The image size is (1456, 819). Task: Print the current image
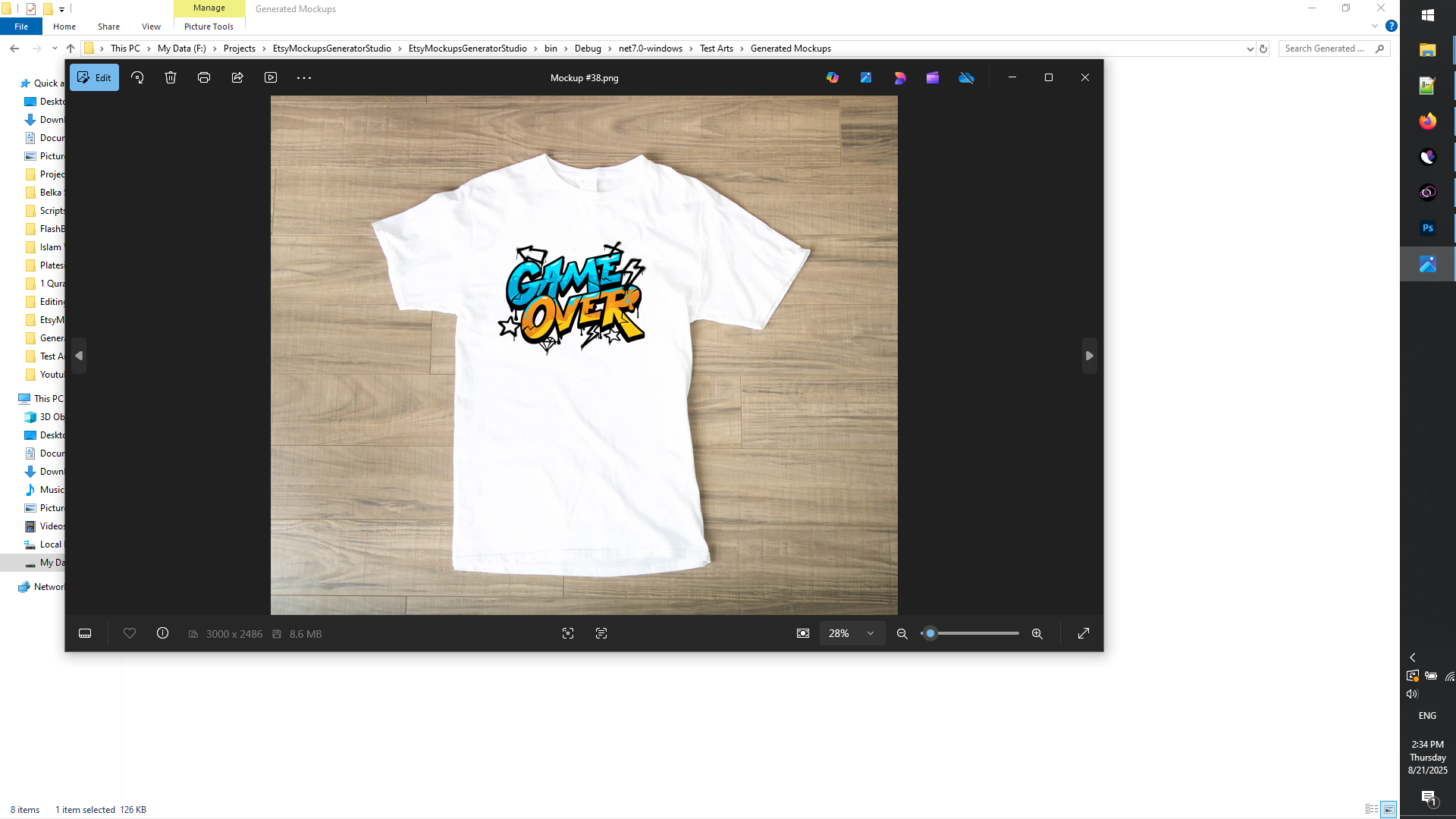[203, 77]
